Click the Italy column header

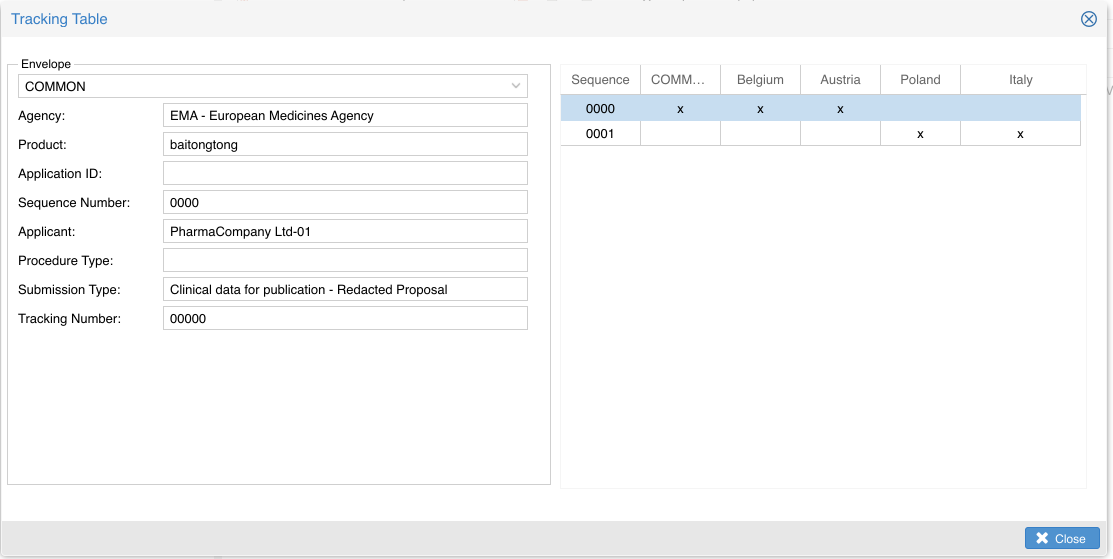[1020, 80]
